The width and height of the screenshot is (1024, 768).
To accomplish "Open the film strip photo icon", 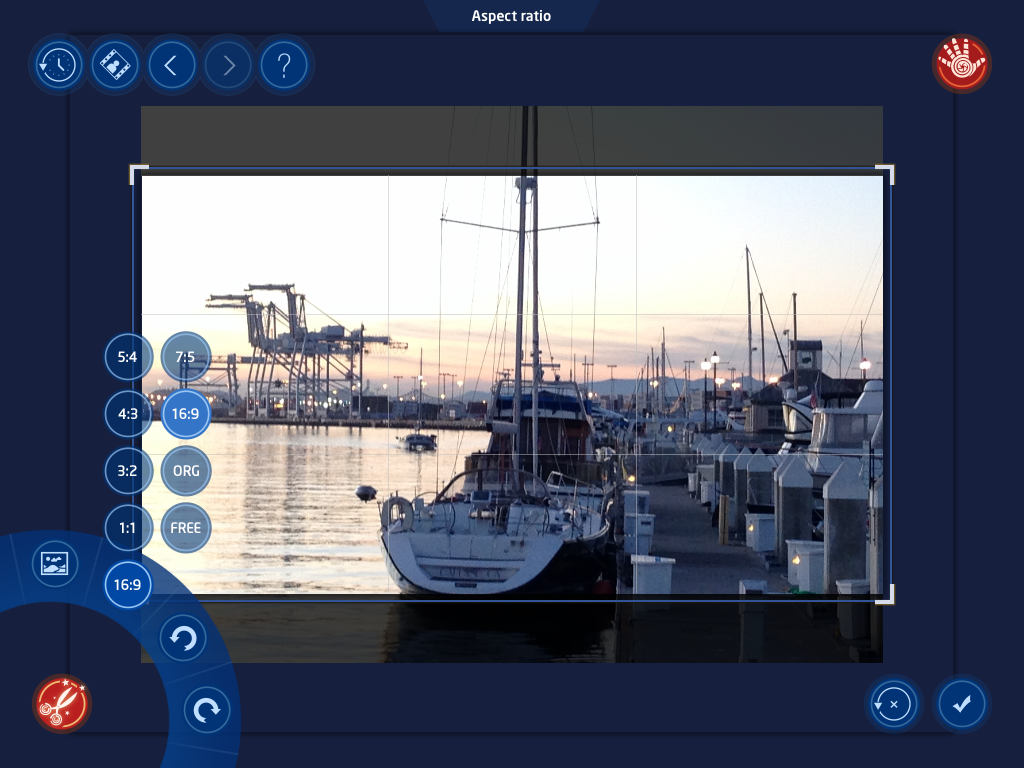I will click(115, 65).
